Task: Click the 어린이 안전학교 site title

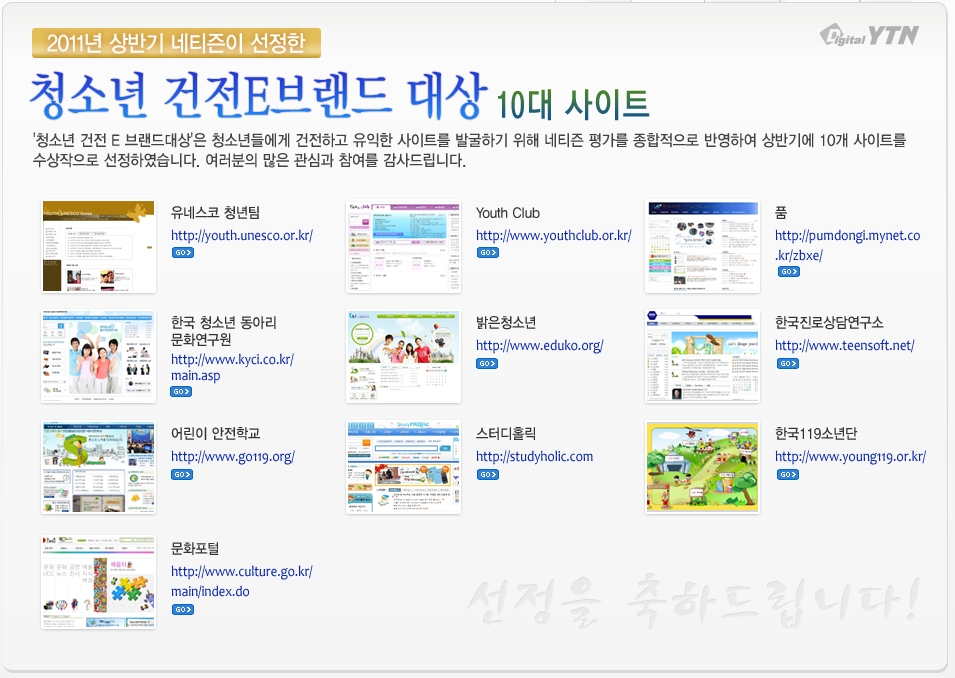Action: (x=215, y=433)
